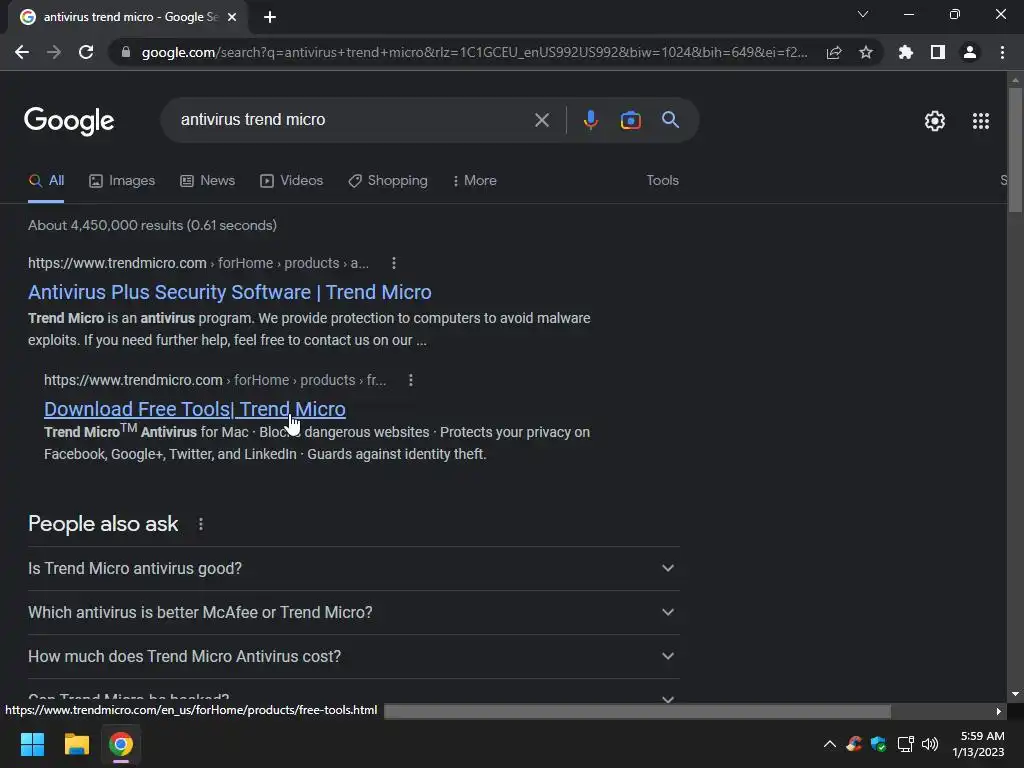Click the Chrome icon in the taskbar

pos(121,744)
